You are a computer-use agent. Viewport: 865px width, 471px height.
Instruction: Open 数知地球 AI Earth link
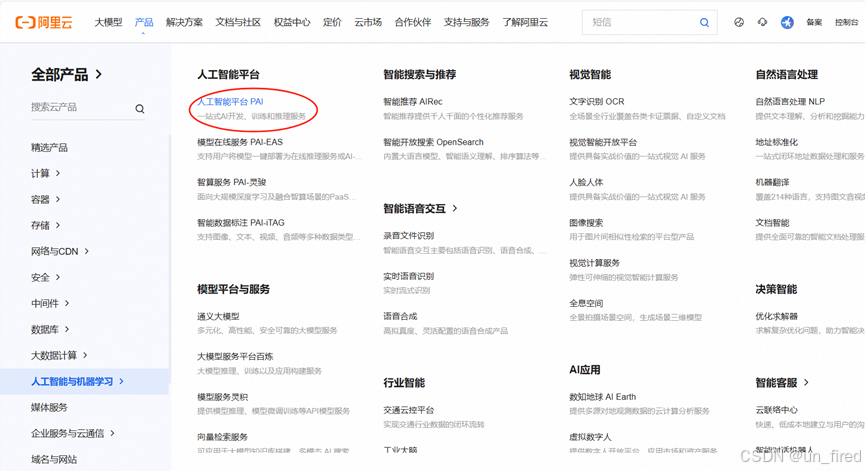602,397
